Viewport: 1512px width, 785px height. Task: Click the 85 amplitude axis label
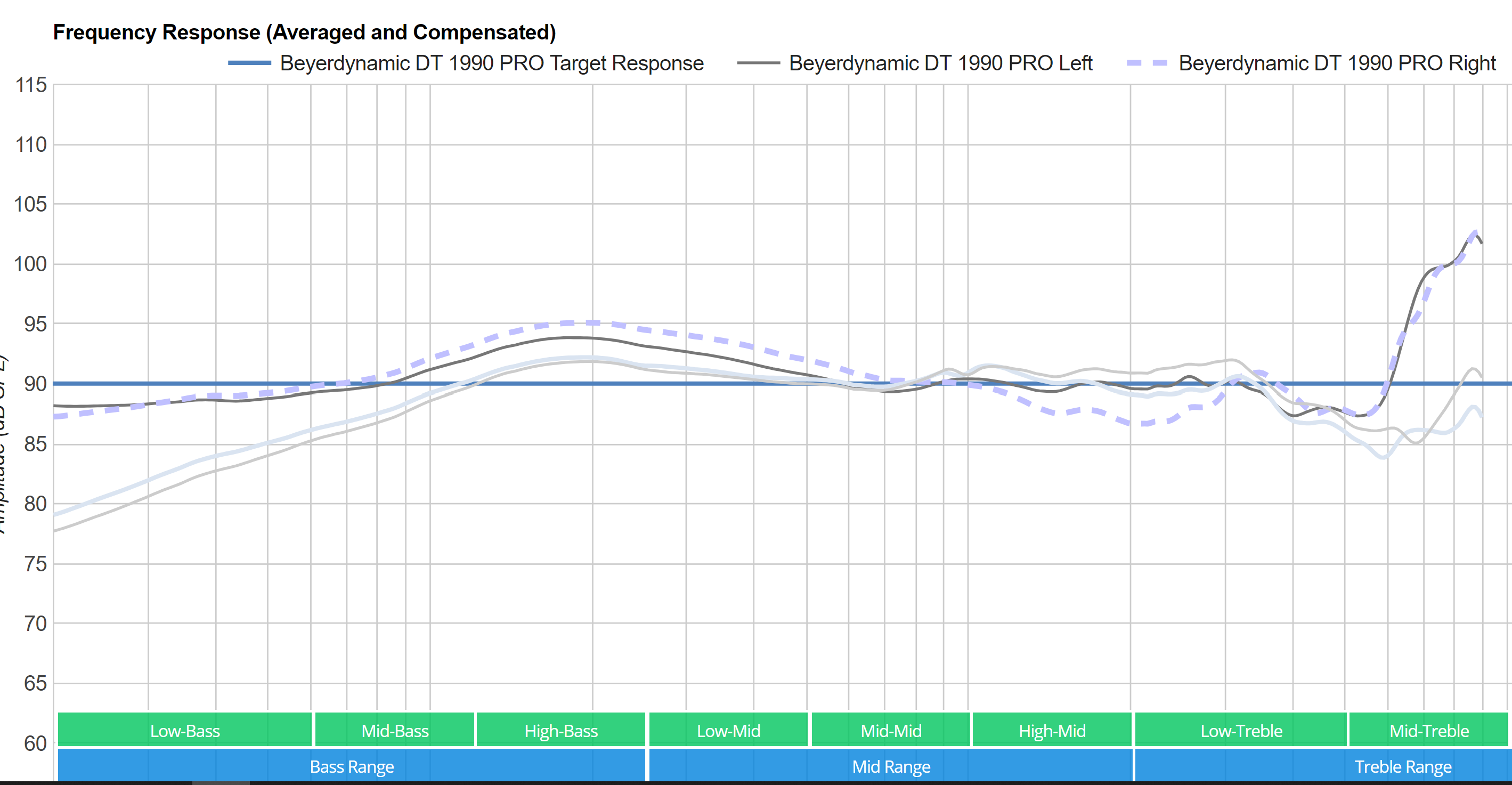click(35, 444)
